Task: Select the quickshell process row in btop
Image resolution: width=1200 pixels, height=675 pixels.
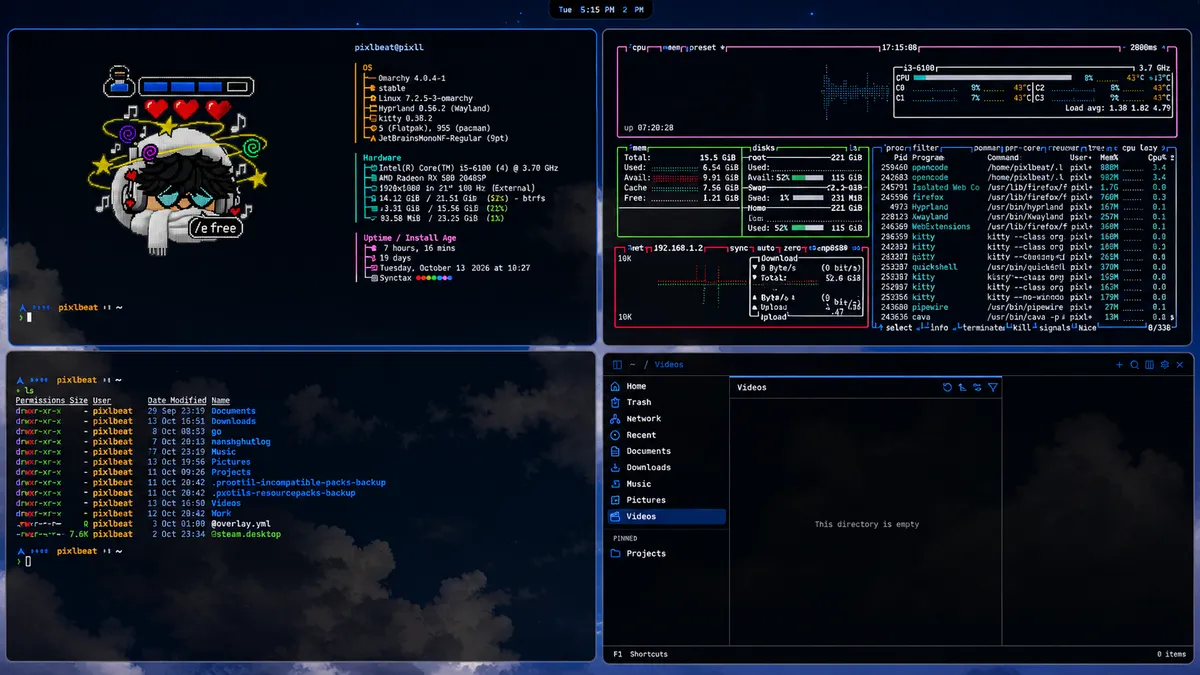Action: [x=1025, y=267]
